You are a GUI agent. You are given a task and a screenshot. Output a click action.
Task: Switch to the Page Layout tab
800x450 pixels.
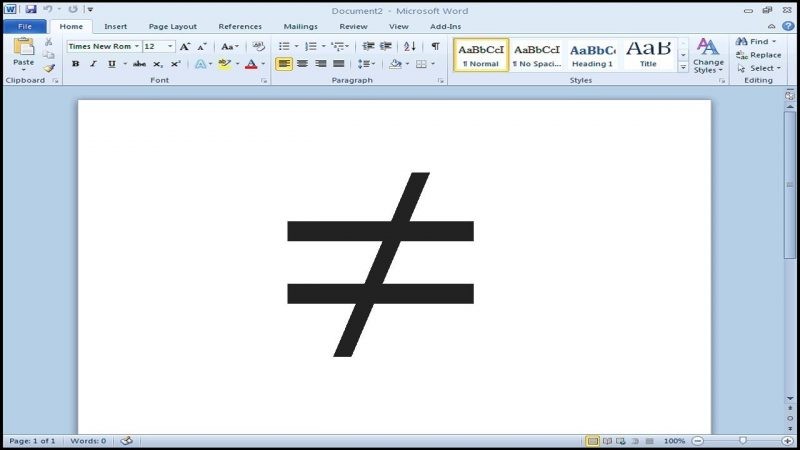pos(172,27)
